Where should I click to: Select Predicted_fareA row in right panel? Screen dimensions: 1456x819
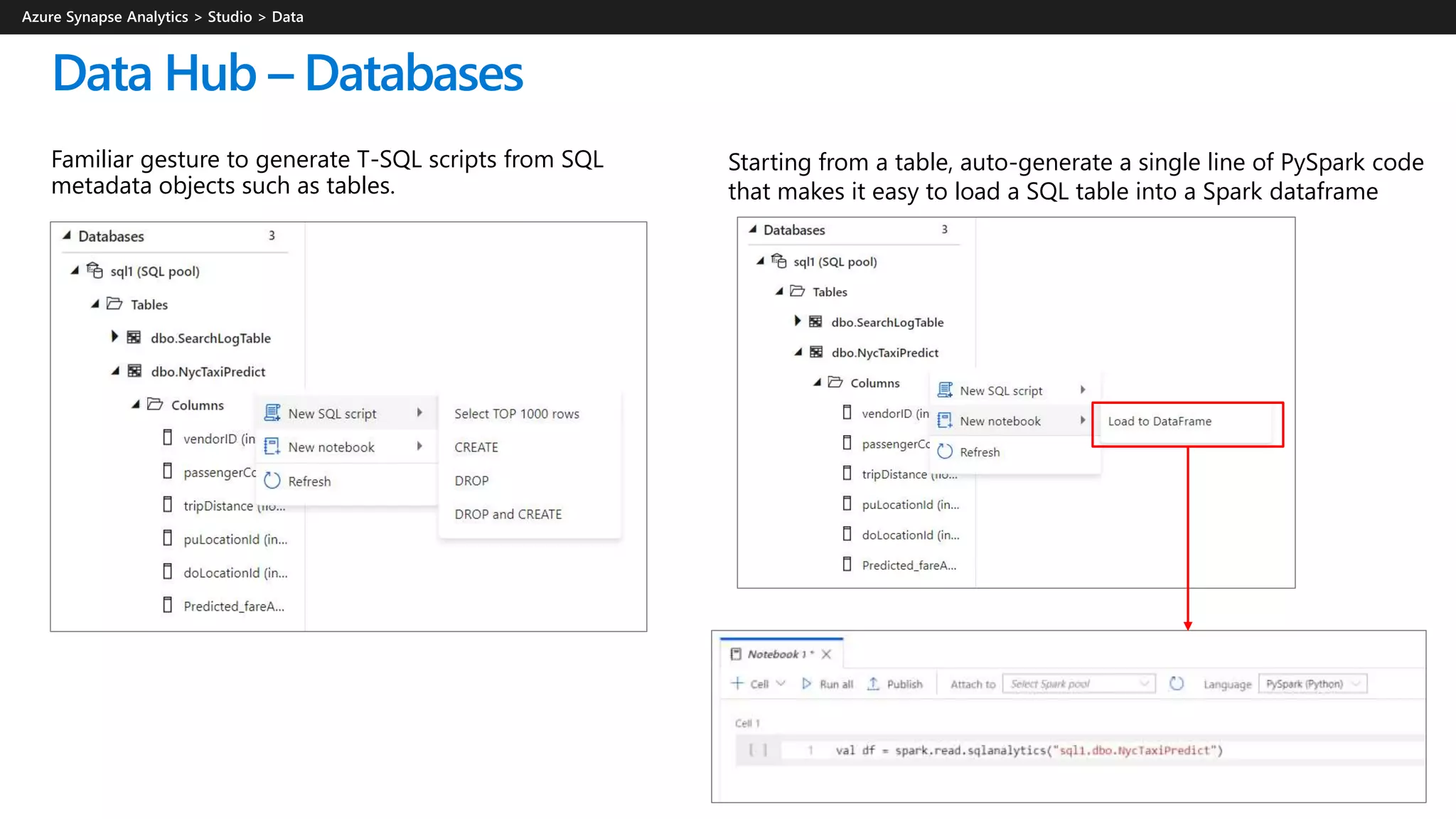point(900,564)
